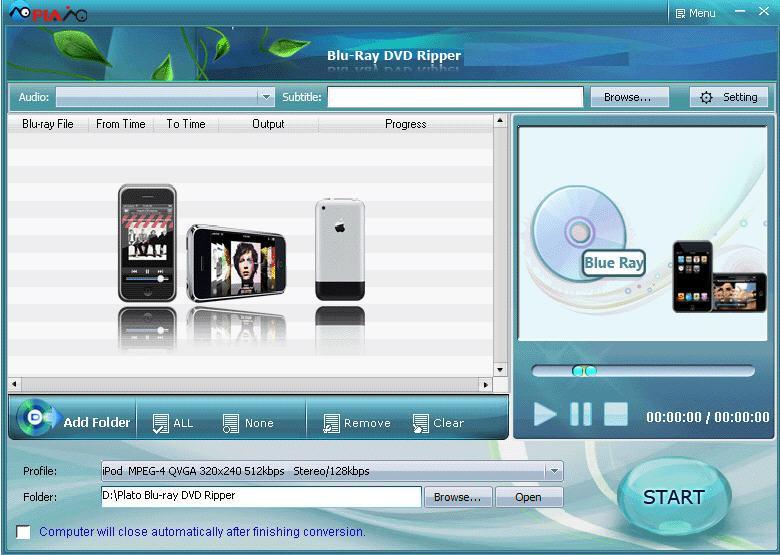780x555 pixels.
Task: Click the file list scroll down arrow
Action: [500, 370]
